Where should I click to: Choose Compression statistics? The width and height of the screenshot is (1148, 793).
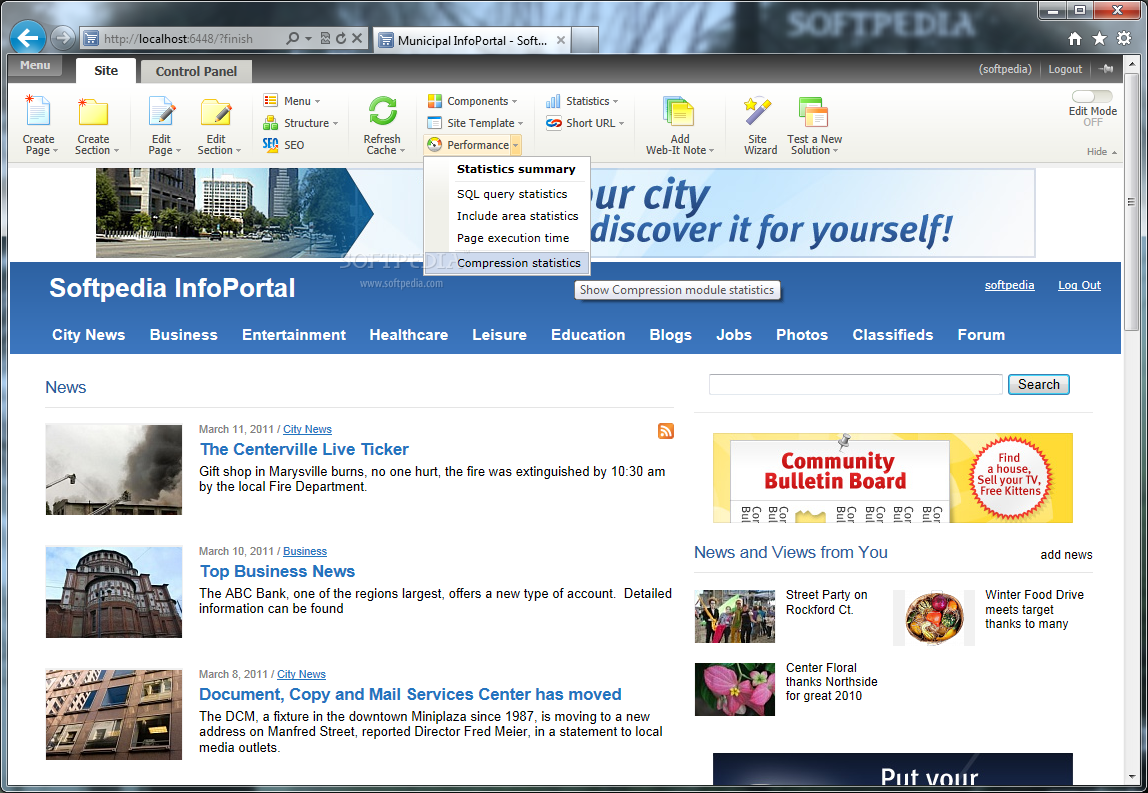507,263
